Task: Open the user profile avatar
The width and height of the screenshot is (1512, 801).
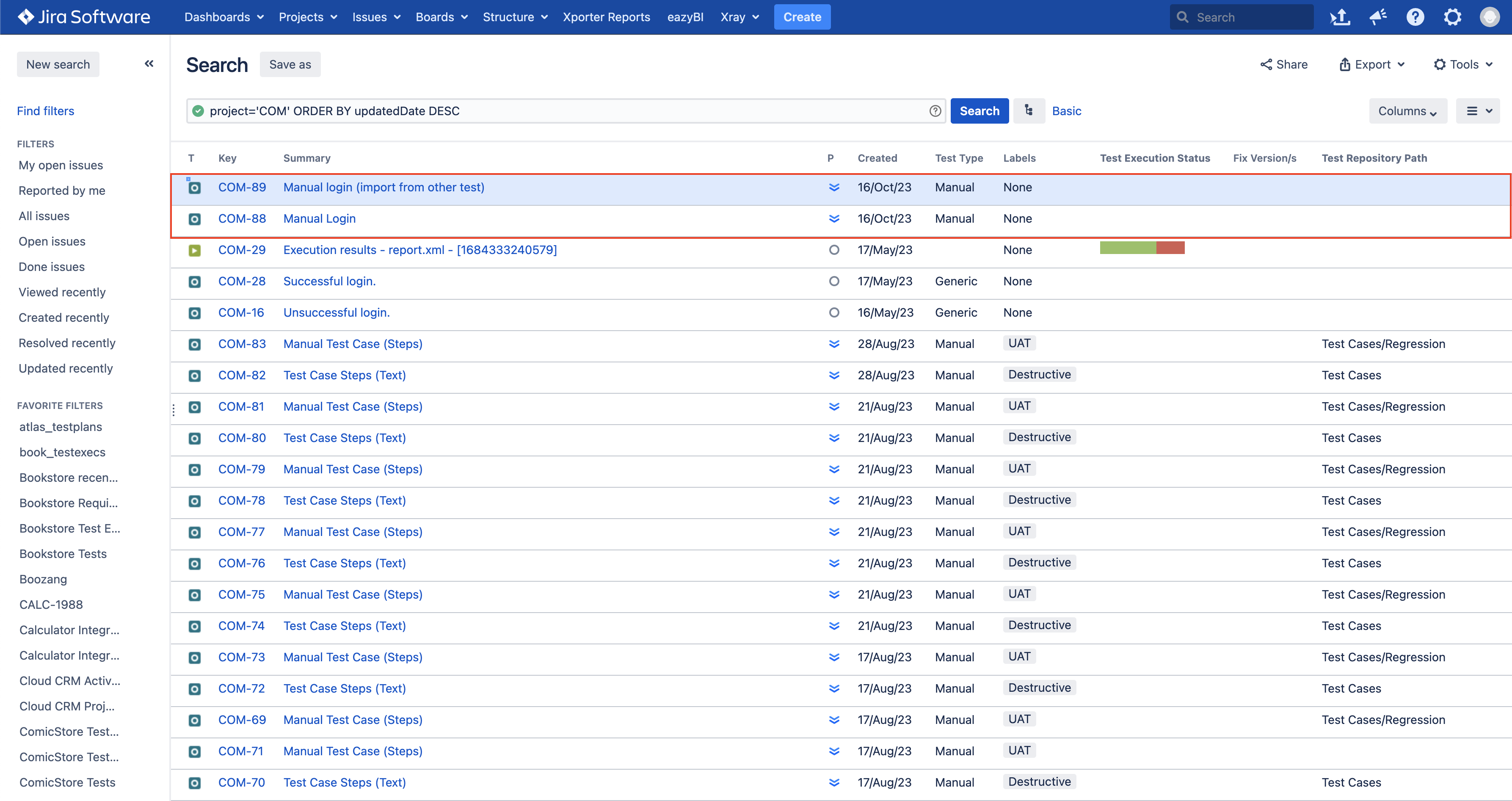Action: pos(1489,17)
